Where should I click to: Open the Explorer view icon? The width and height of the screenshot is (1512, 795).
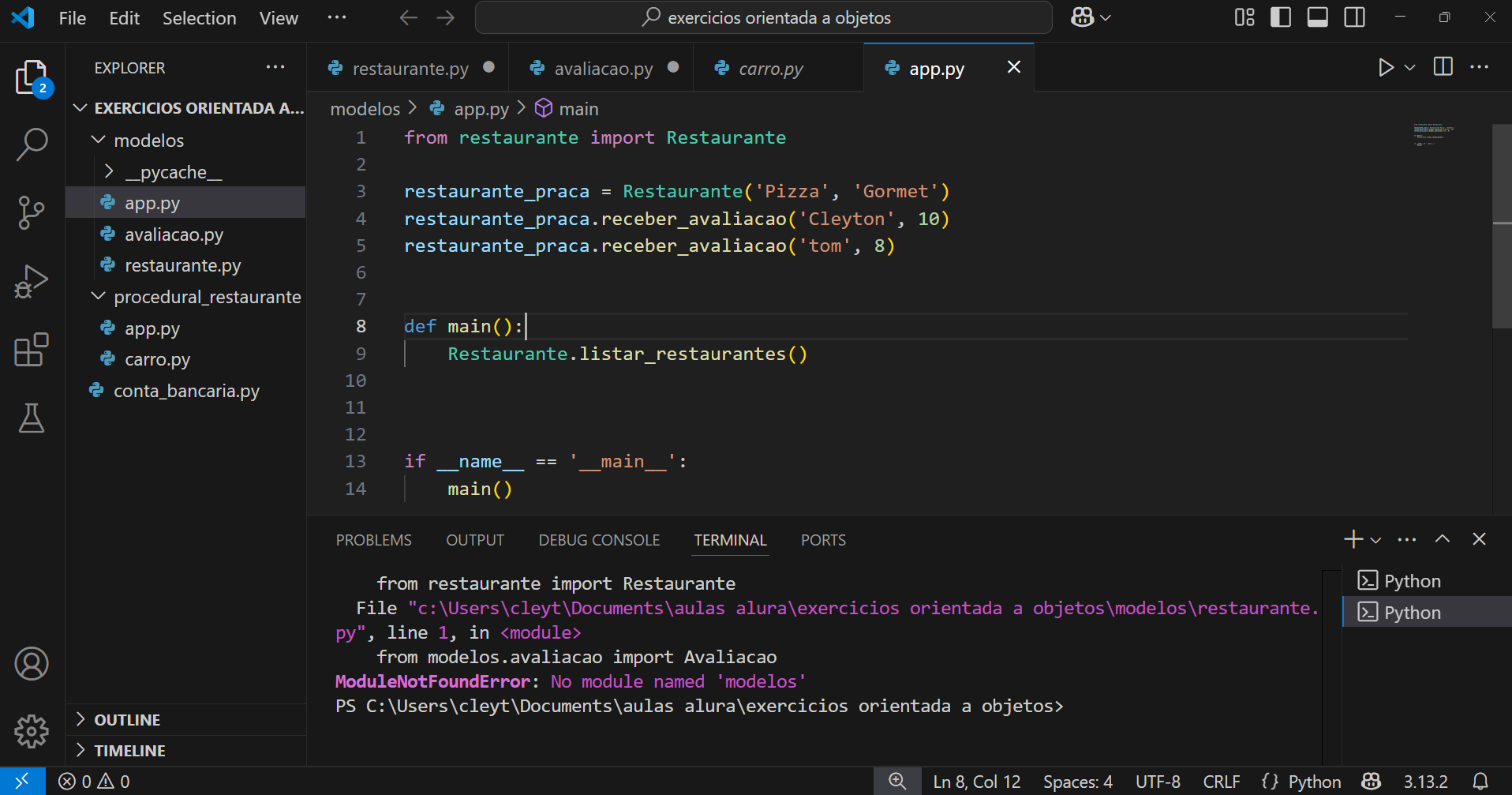(x=32, y=78)
